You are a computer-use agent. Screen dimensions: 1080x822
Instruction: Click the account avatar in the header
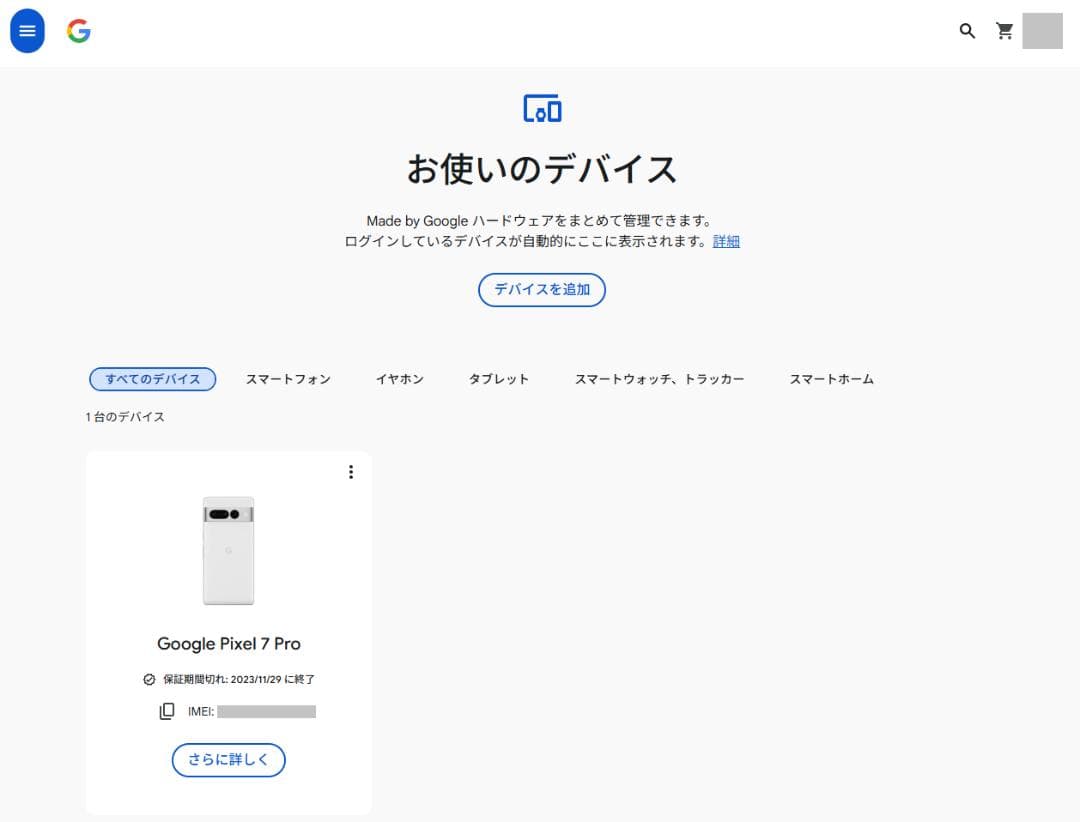coord(1043,31)
